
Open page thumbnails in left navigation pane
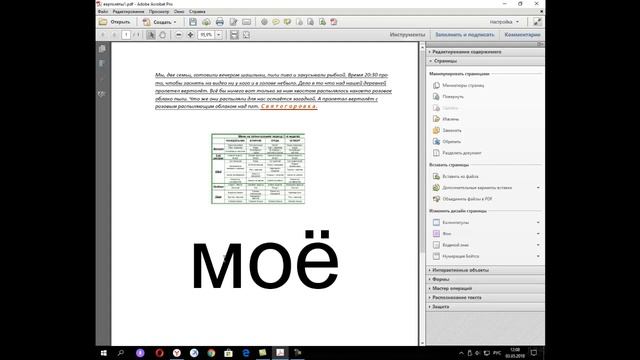pos(102,49)
